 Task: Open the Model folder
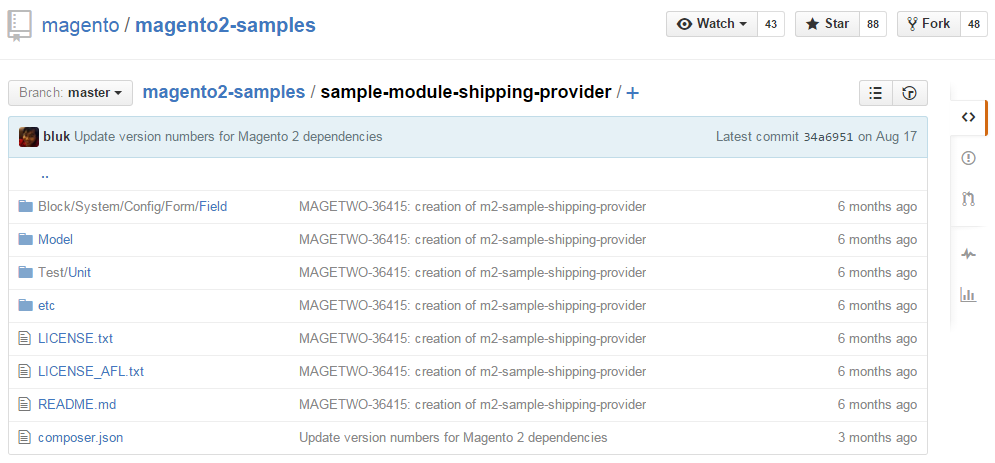[55, 240]
